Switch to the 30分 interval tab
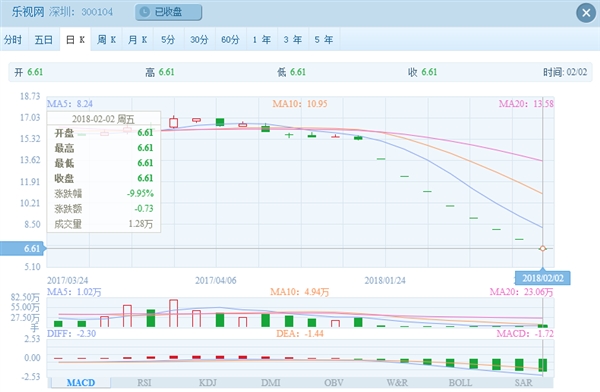600x392 pixels. 199,39
